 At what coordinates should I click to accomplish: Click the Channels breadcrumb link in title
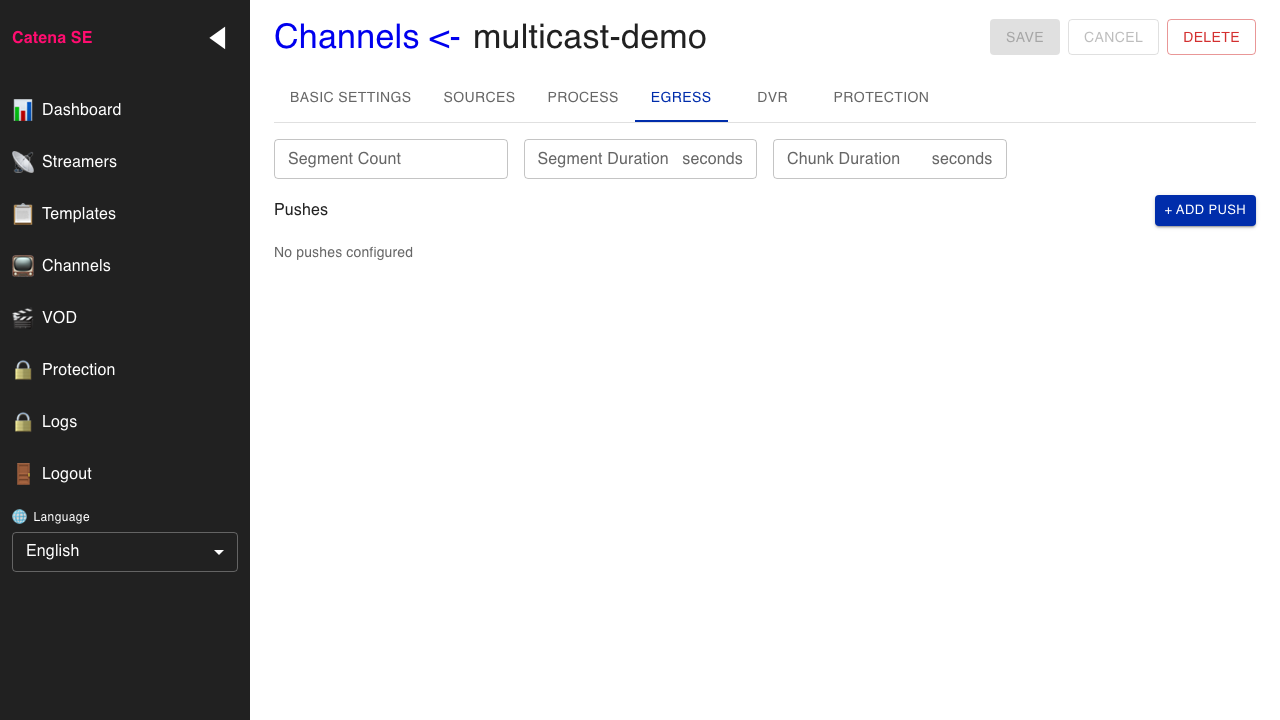(346, 37)
